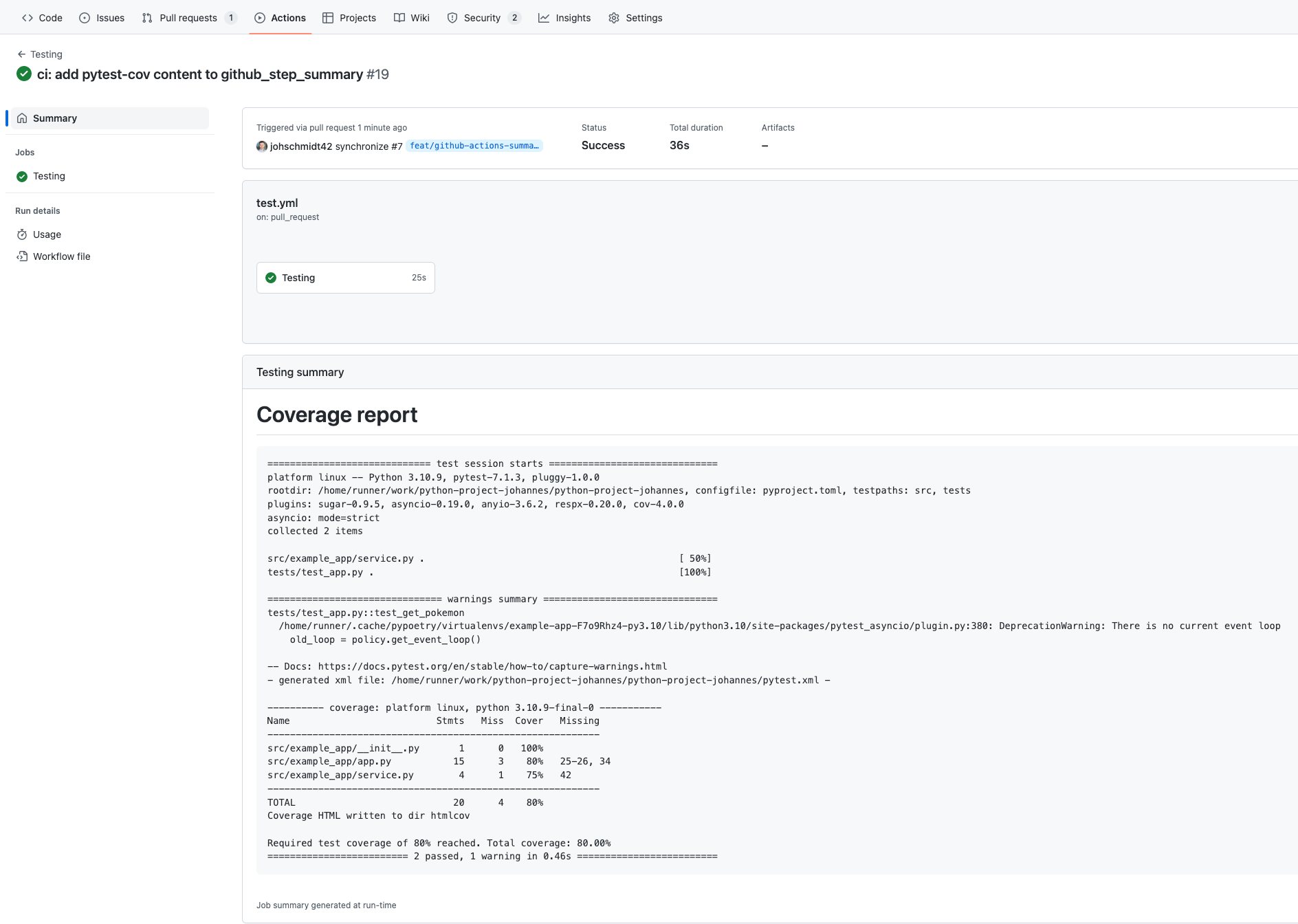Viewport: 1298px width, 924px height.
Task: Click the Wiki book icon
Action: (399, 18)
